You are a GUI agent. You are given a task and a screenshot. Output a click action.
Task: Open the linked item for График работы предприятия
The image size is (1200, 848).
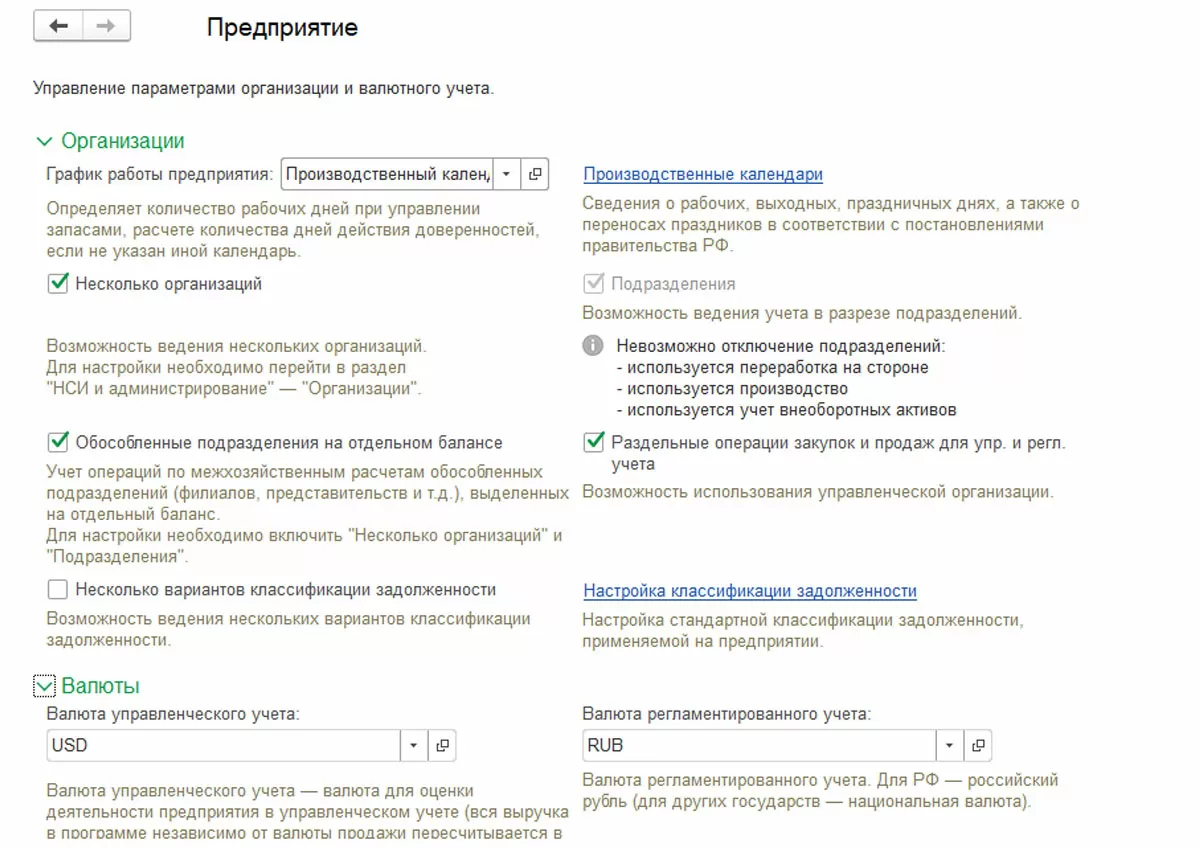pos(535,174)
